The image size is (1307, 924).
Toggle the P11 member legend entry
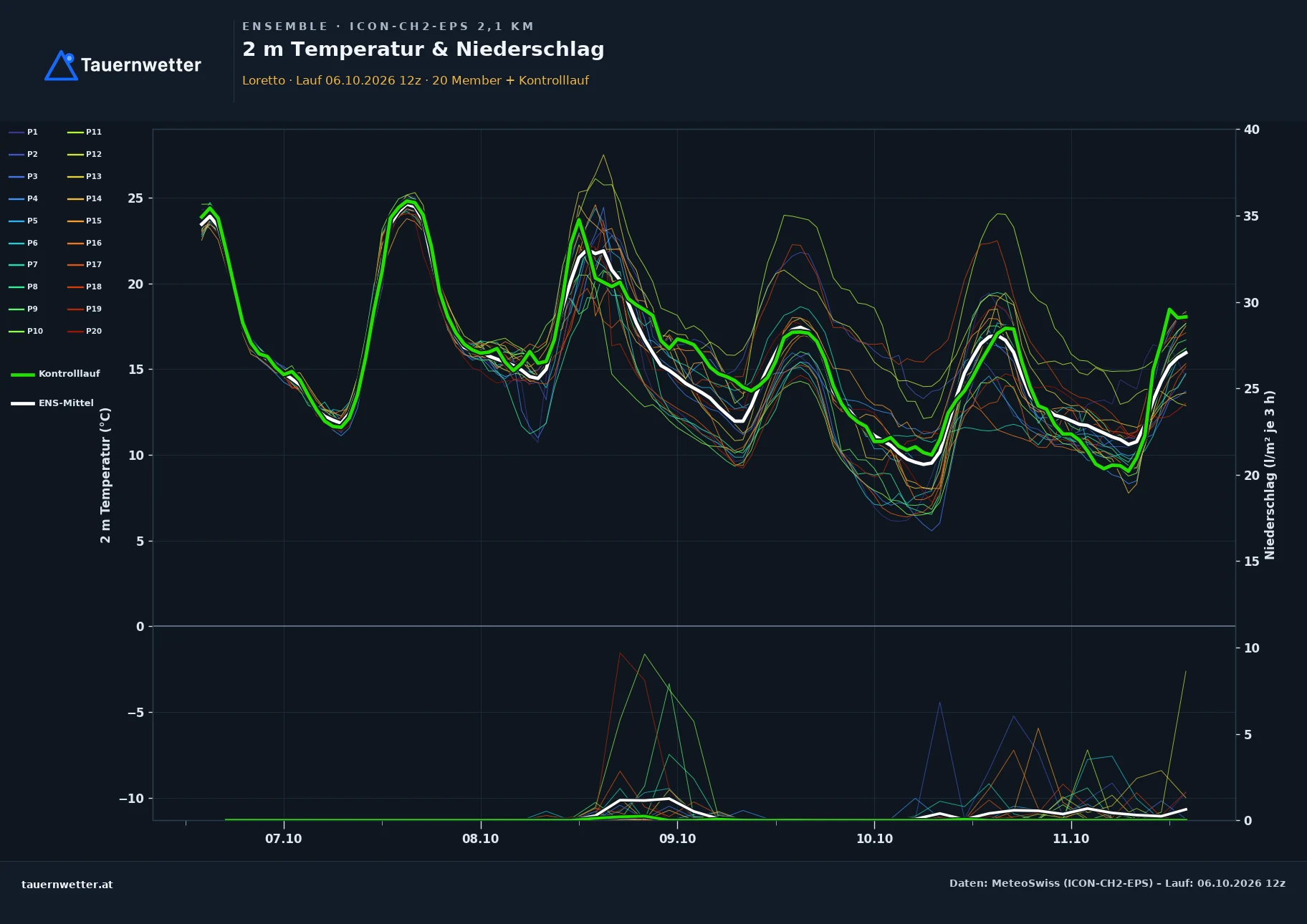[x=85, y=132]
